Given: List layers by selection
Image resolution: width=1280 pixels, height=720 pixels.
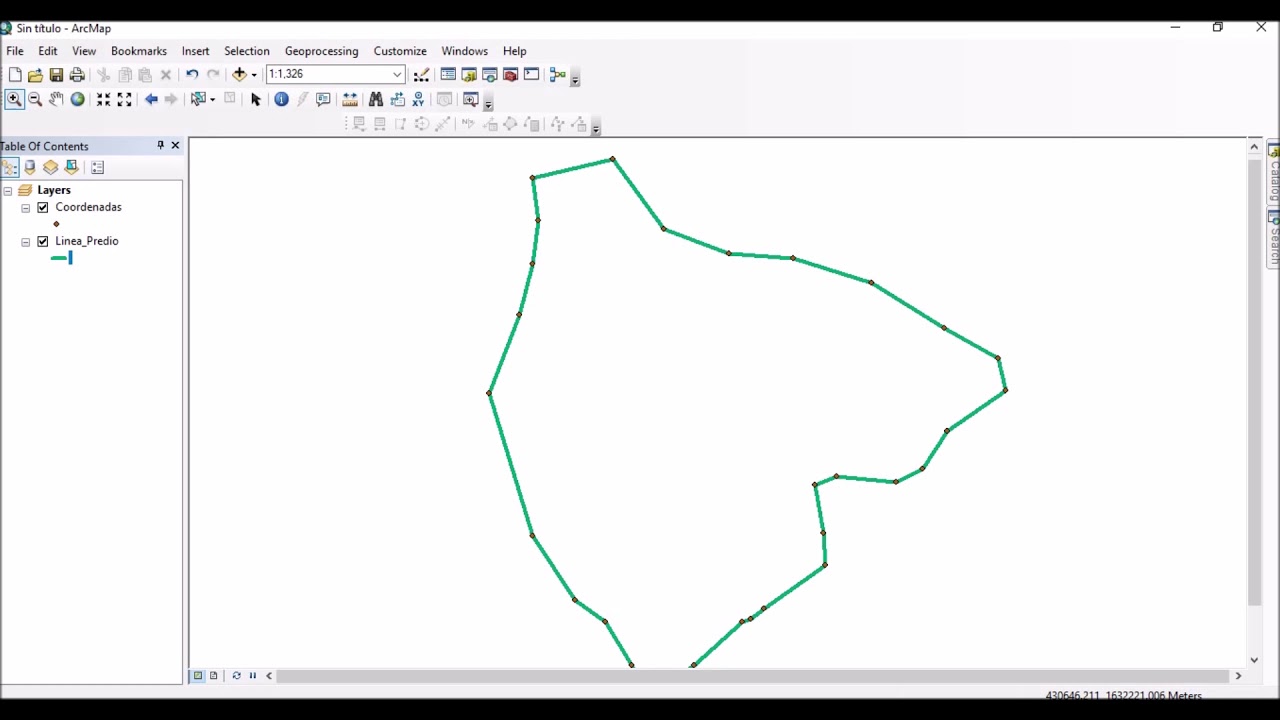Looking at the screenshot, I should coord(71,168).
